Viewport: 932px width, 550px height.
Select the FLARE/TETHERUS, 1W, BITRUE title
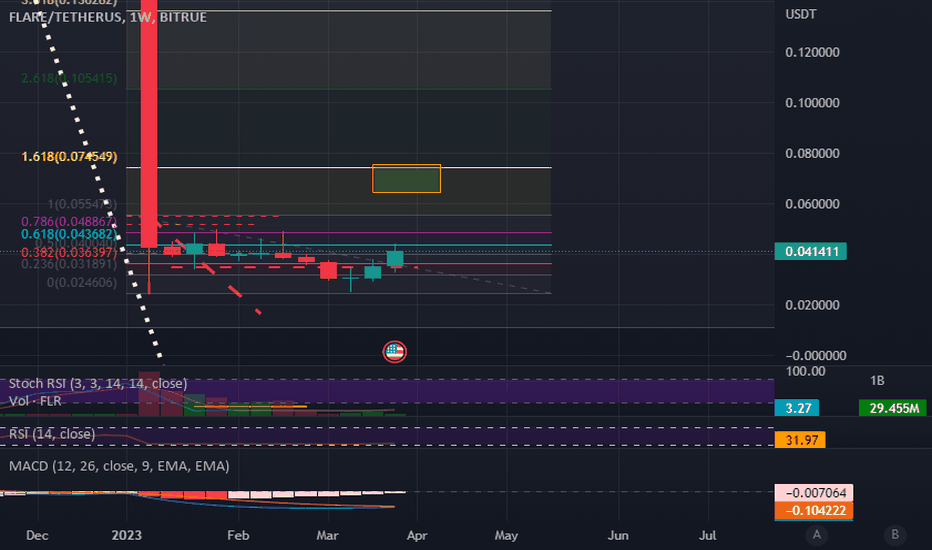point(108,17)
